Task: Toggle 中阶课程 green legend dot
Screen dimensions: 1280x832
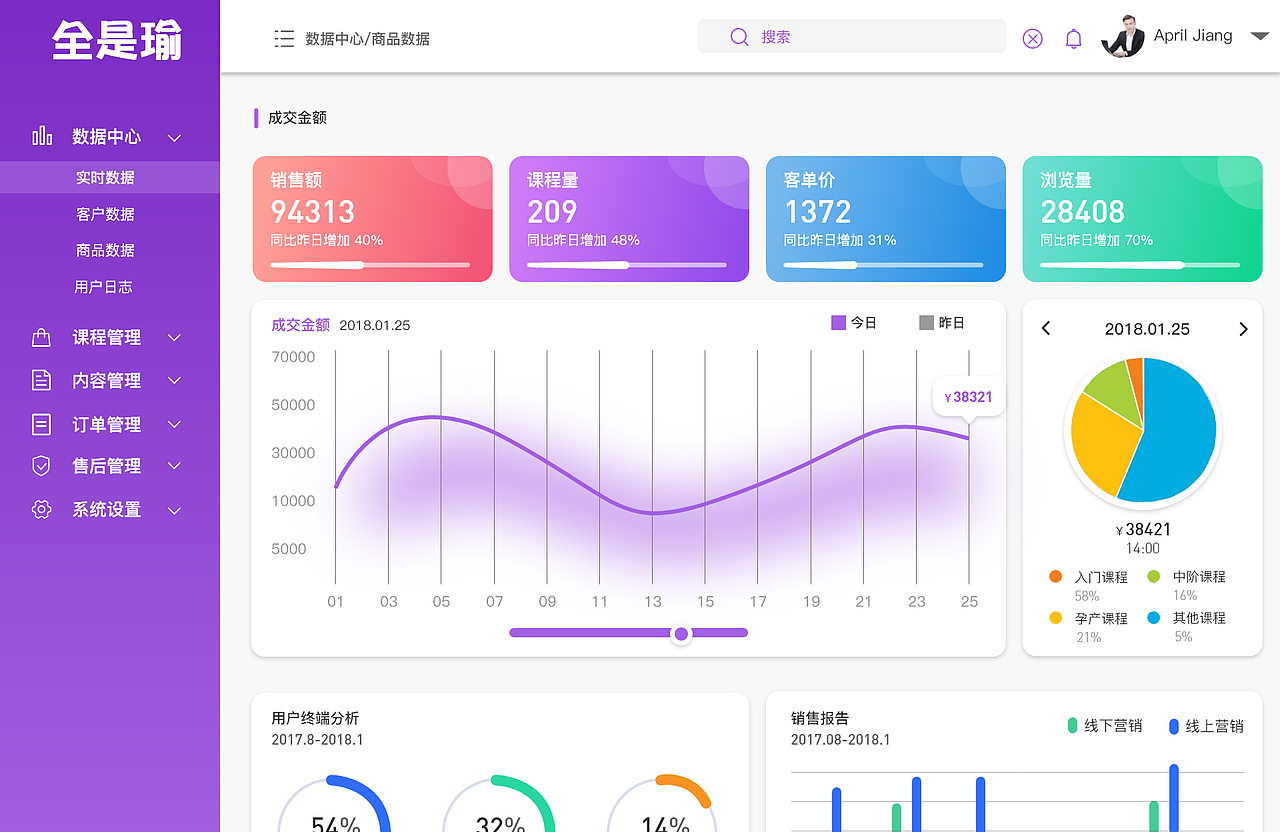Action: (x=1153, y=577)
